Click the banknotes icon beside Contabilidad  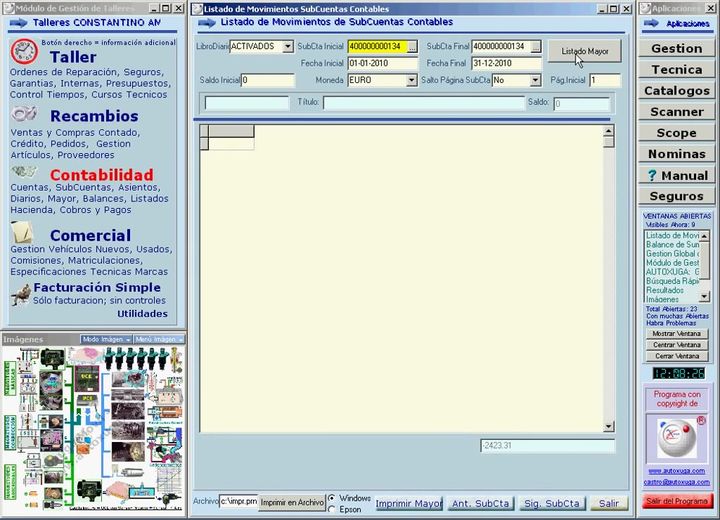pyautogui.click(x=24, y=172)
